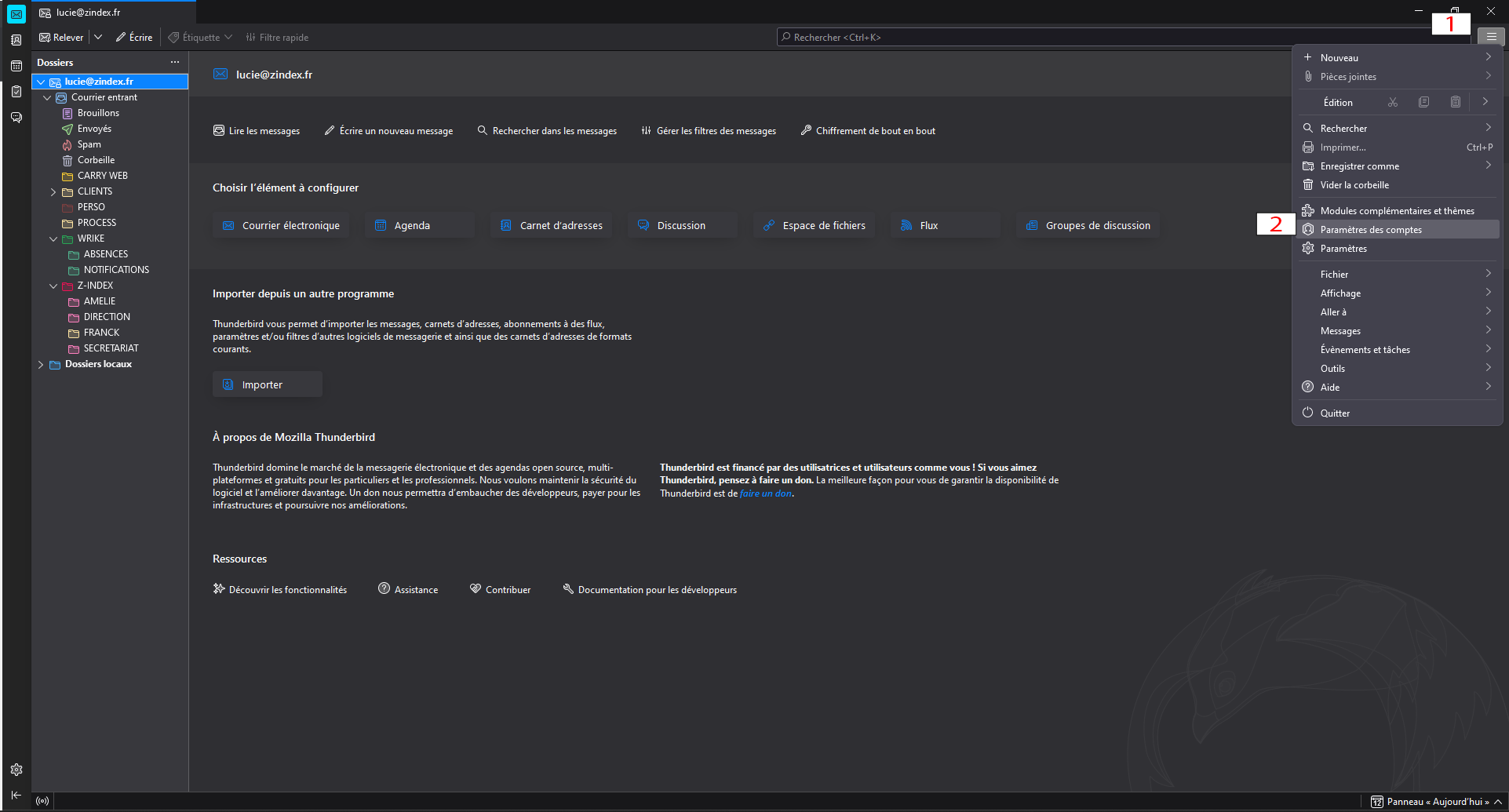
Task: Open Découvrir les fonctionnalités link
Action: tap(280, 589)
